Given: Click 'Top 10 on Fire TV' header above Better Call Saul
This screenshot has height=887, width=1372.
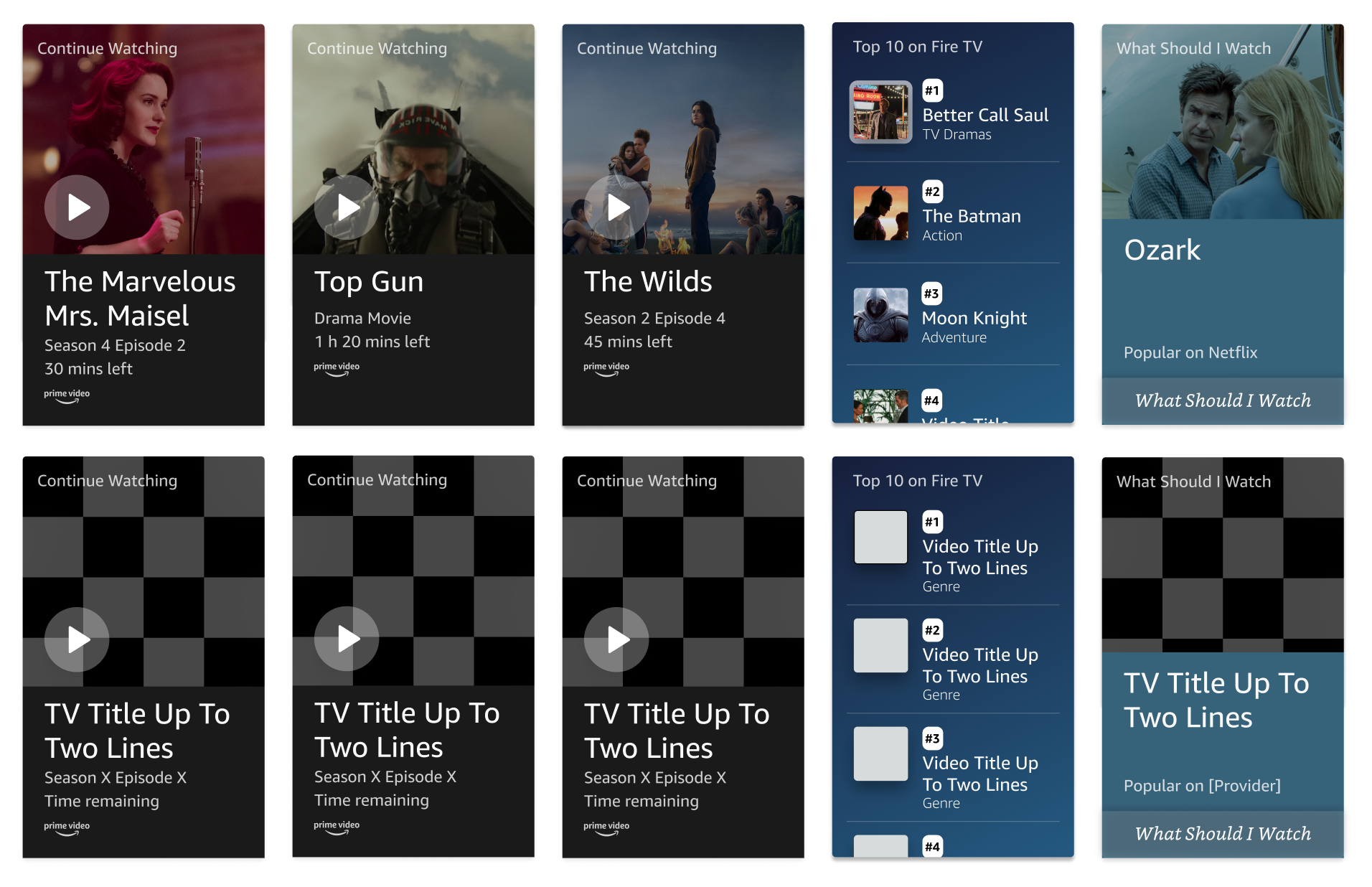Looking at the screenshot, I should pyautogui.click(x=917, y=47).
